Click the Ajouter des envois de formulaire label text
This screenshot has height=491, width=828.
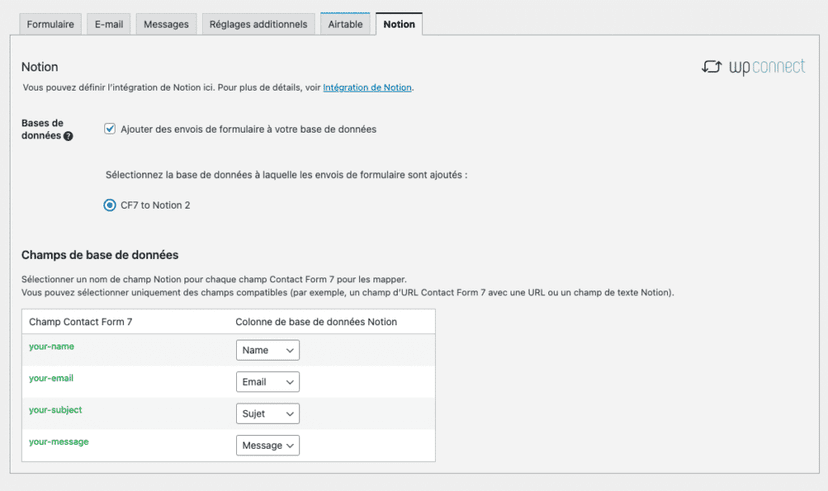[248, 129]
